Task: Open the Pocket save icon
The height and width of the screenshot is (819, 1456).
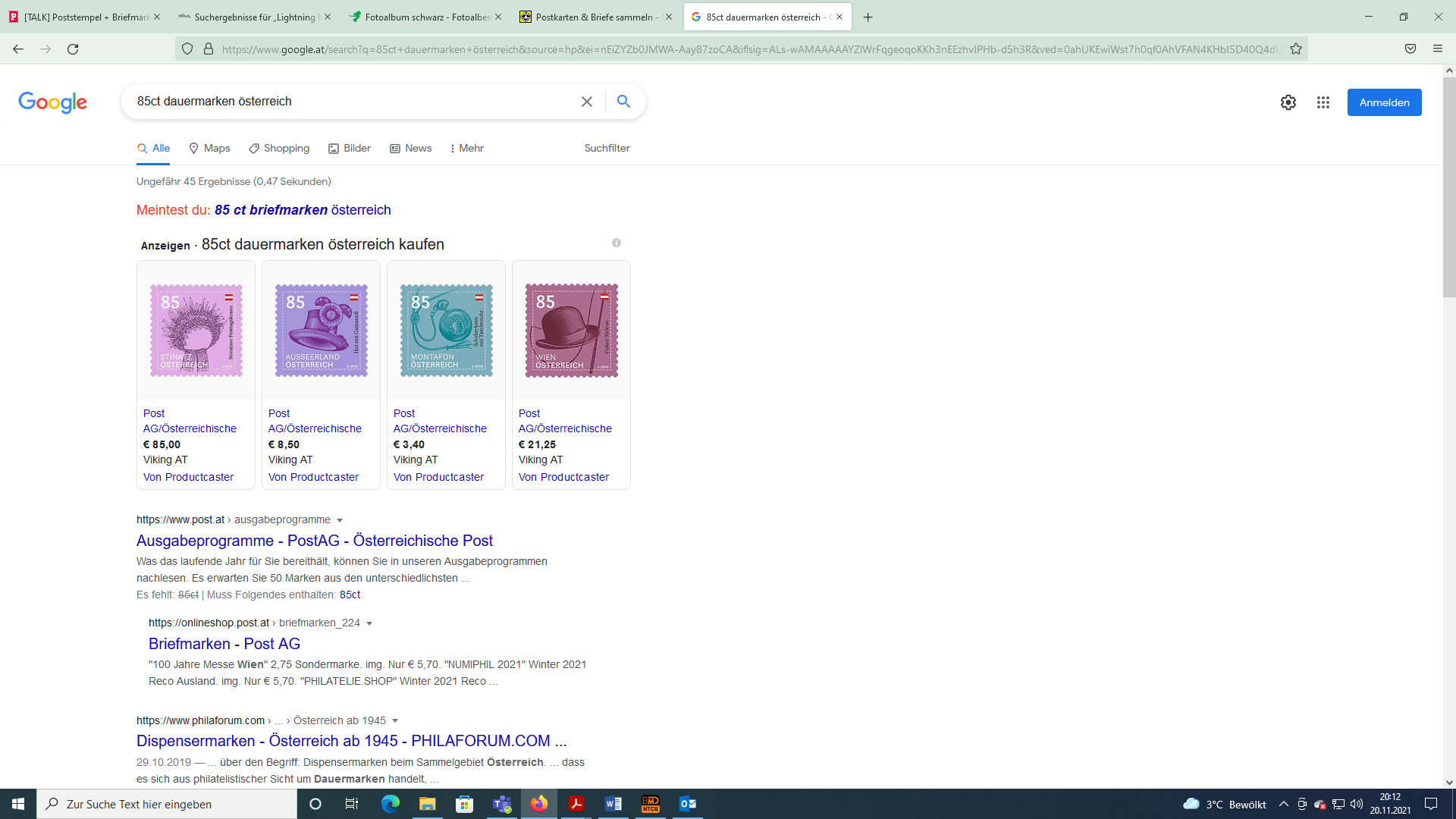Action: pos(1410,49)
